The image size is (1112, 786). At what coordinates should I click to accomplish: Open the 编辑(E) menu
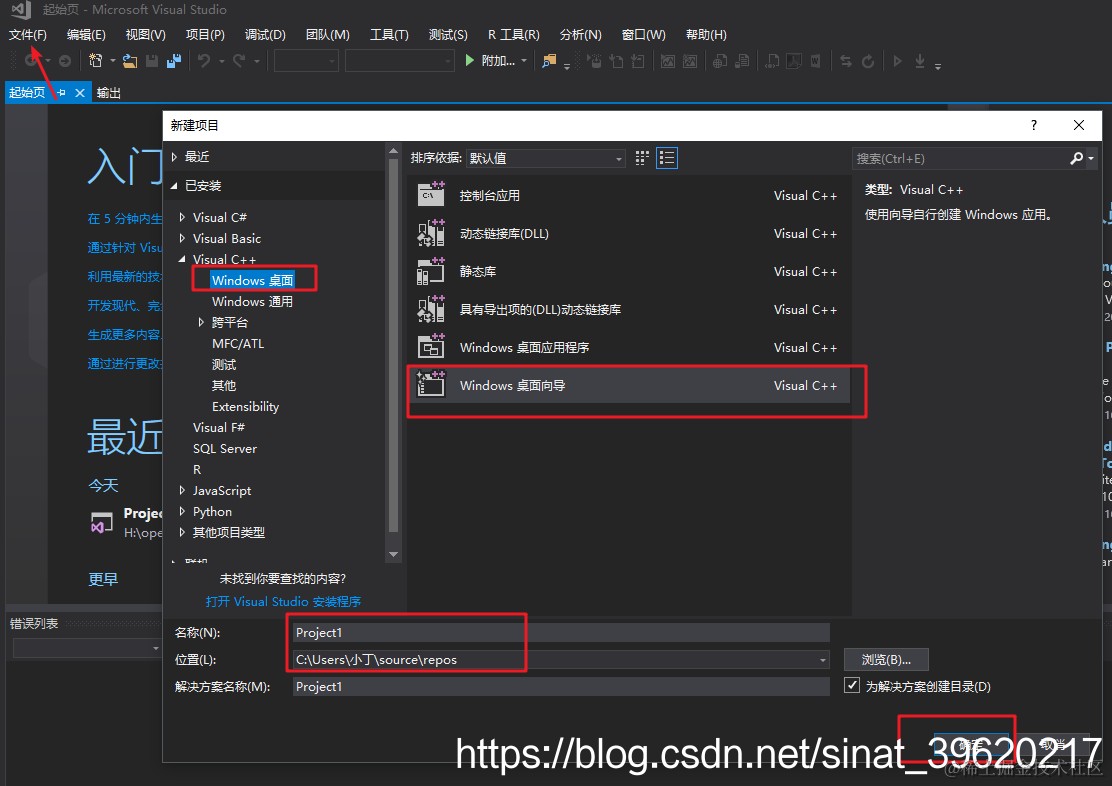pos(86,35)
